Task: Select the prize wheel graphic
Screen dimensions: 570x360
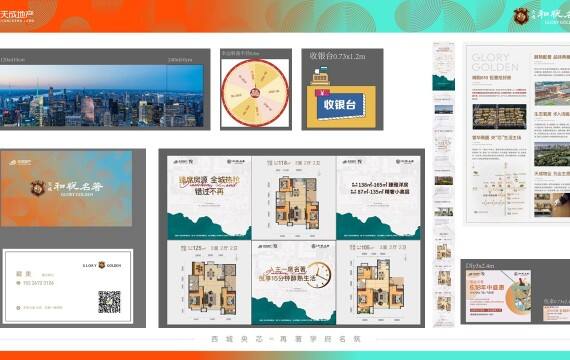Action: (255, 93)
